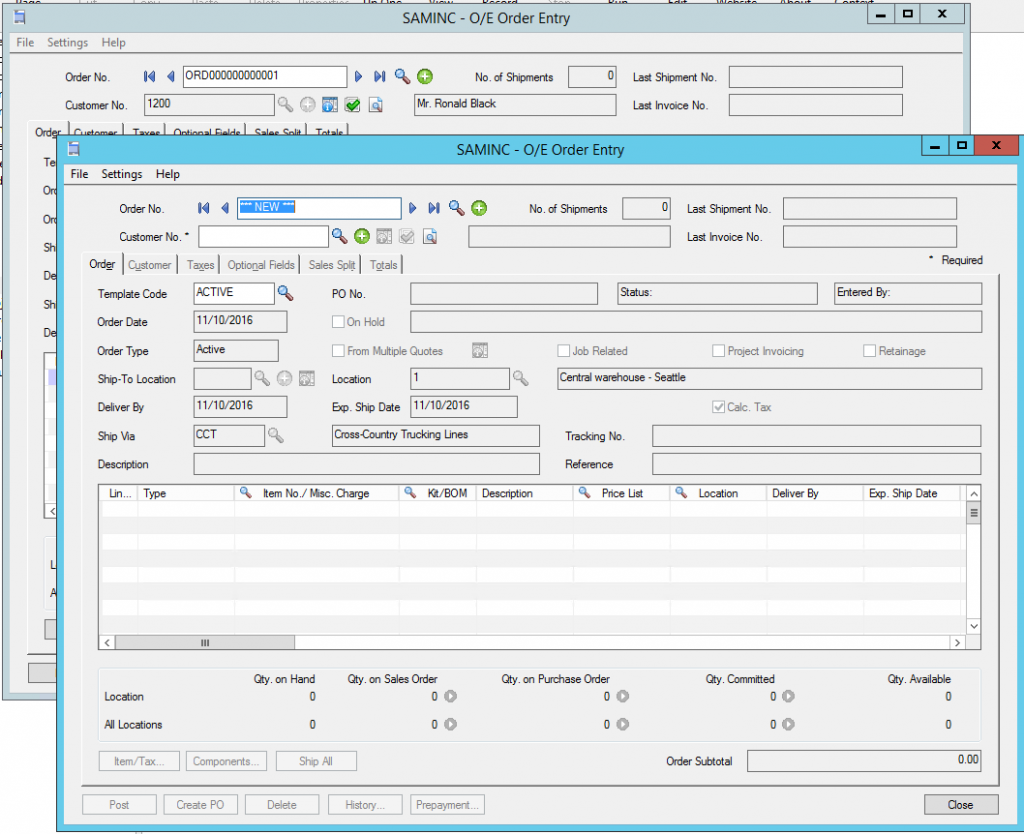Switch to the Order tab in front window
Viewport: 1024px width, 834px height.
(x=103, y=265)
